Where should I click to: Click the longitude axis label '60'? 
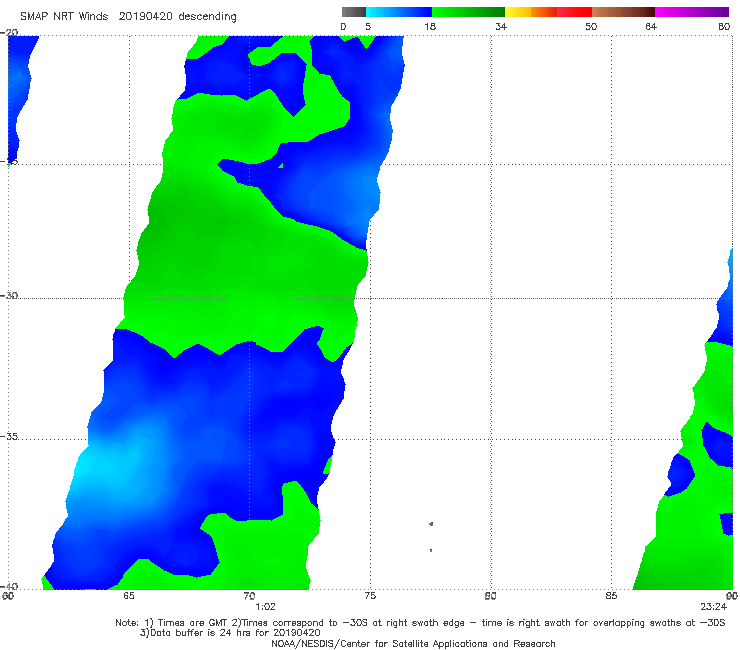coord(8,596)
